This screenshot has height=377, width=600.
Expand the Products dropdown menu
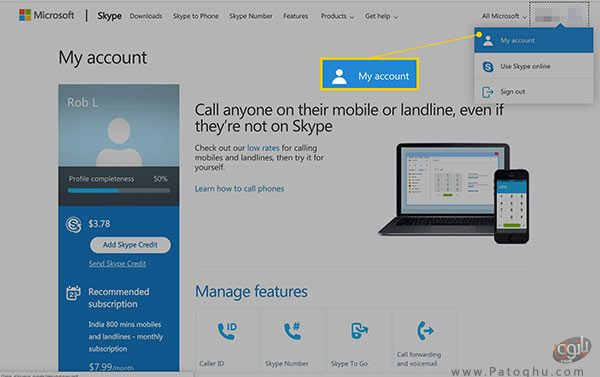(337, 16)
